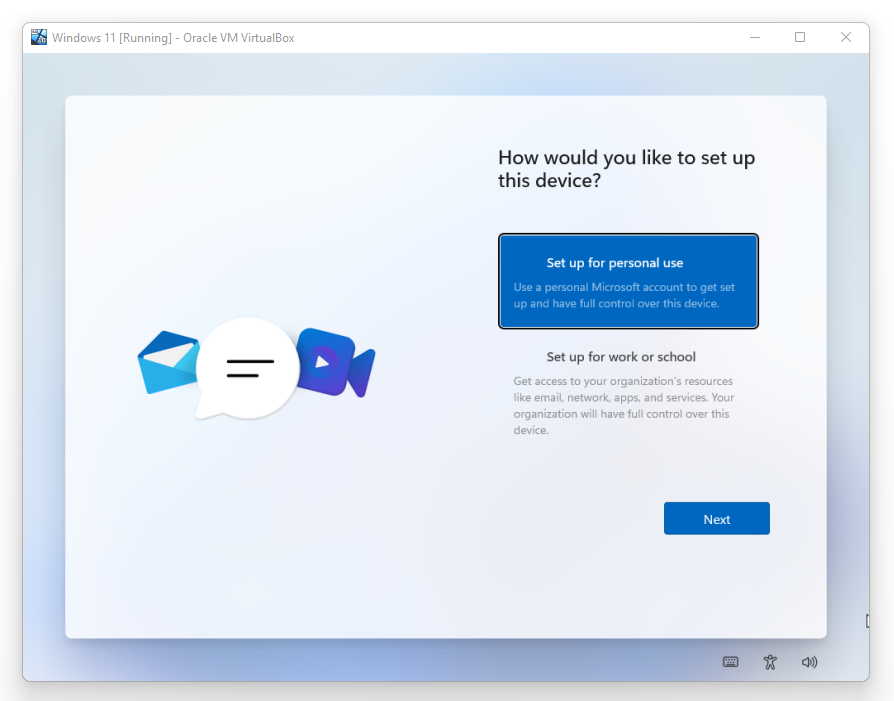
Task: Open the on-screen keyboard icon
Action: point(730,662)
